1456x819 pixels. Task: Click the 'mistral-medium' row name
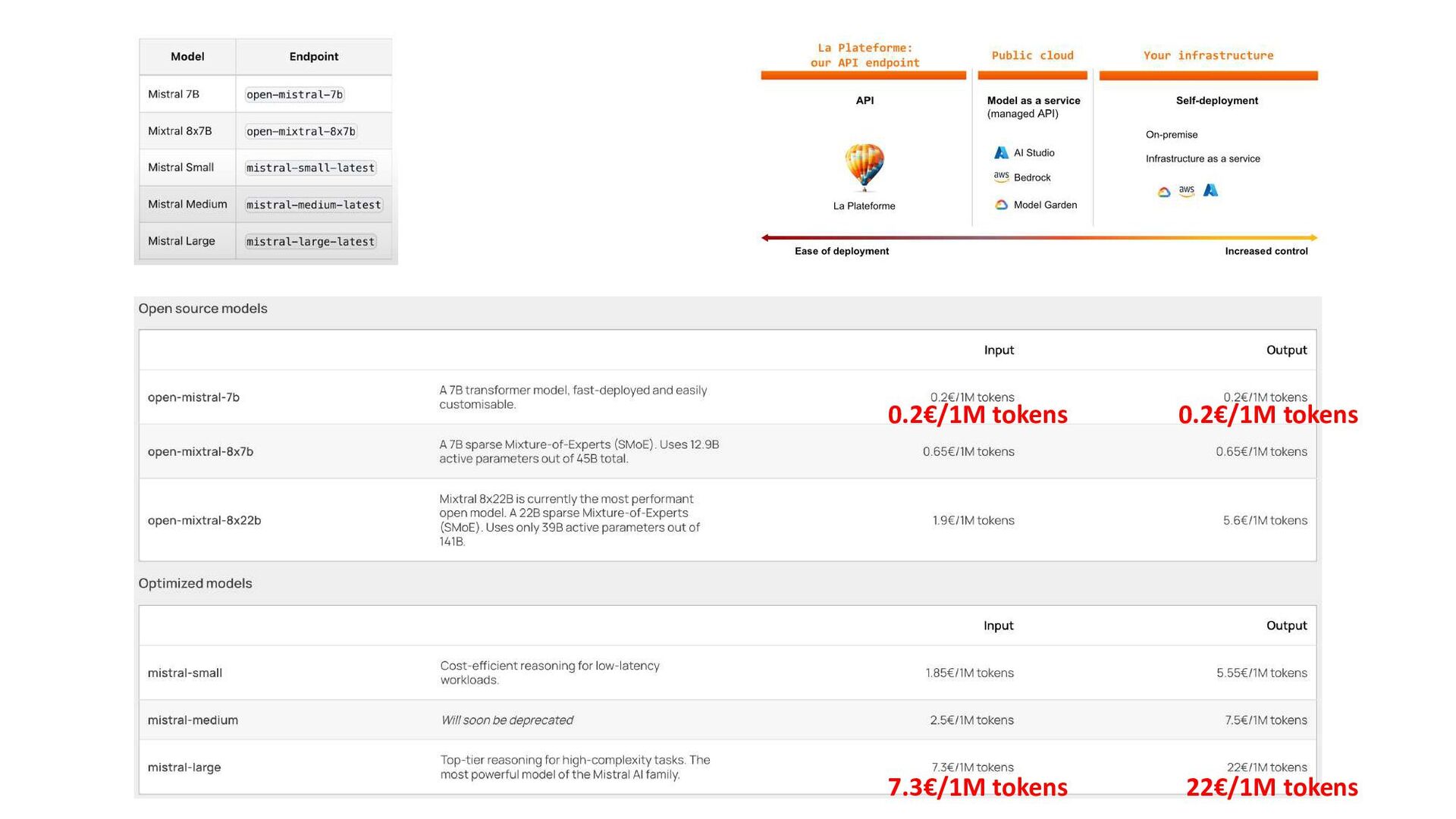click(193, 720)
